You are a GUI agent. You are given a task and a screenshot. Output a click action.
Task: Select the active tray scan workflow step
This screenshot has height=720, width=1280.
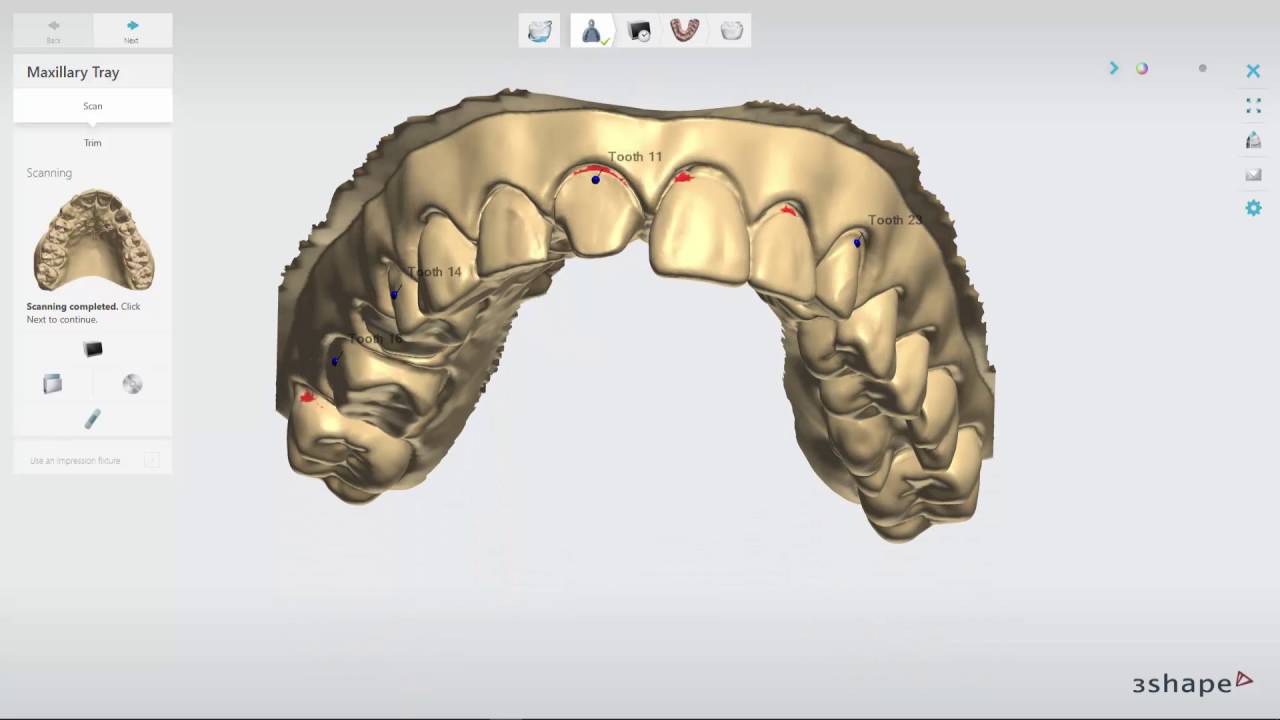(593, 31)
